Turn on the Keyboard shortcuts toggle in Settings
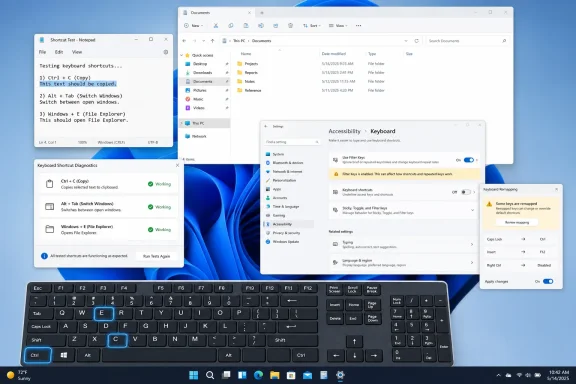576x384 pixels. pos(466,192)
